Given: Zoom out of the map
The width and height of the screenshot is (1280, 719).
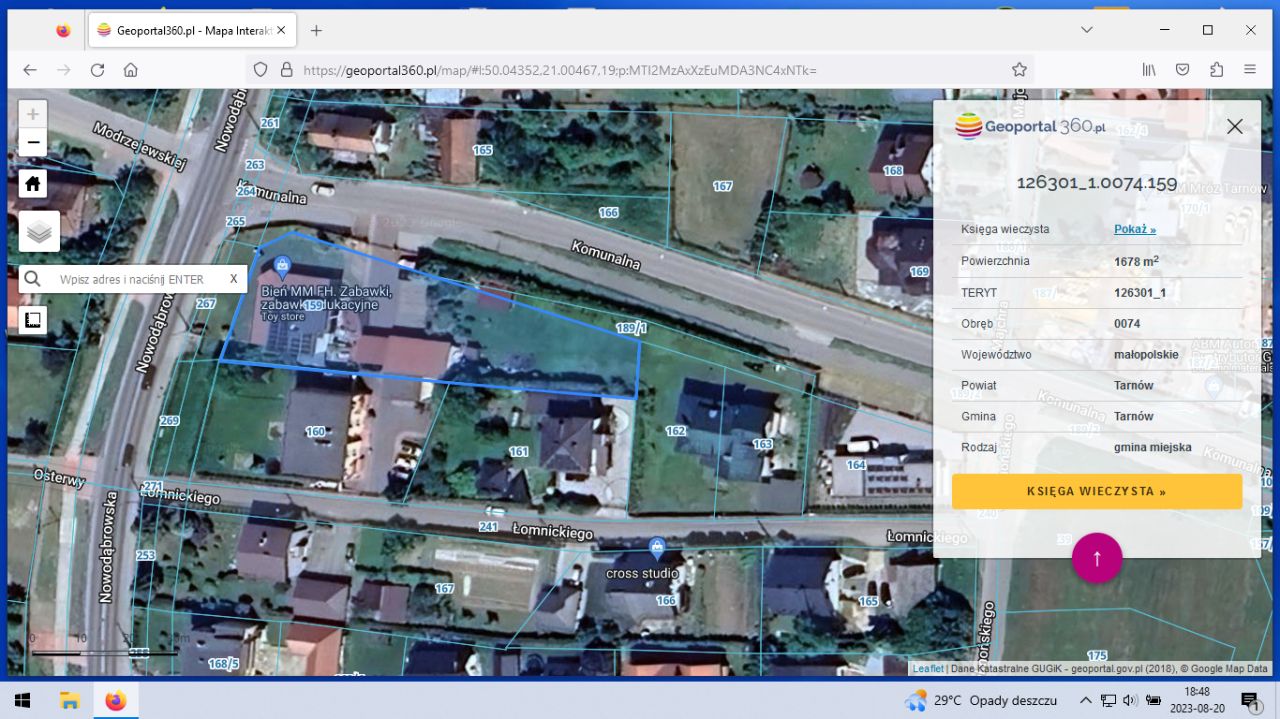Looking at the screenshot, I should 33,142.
